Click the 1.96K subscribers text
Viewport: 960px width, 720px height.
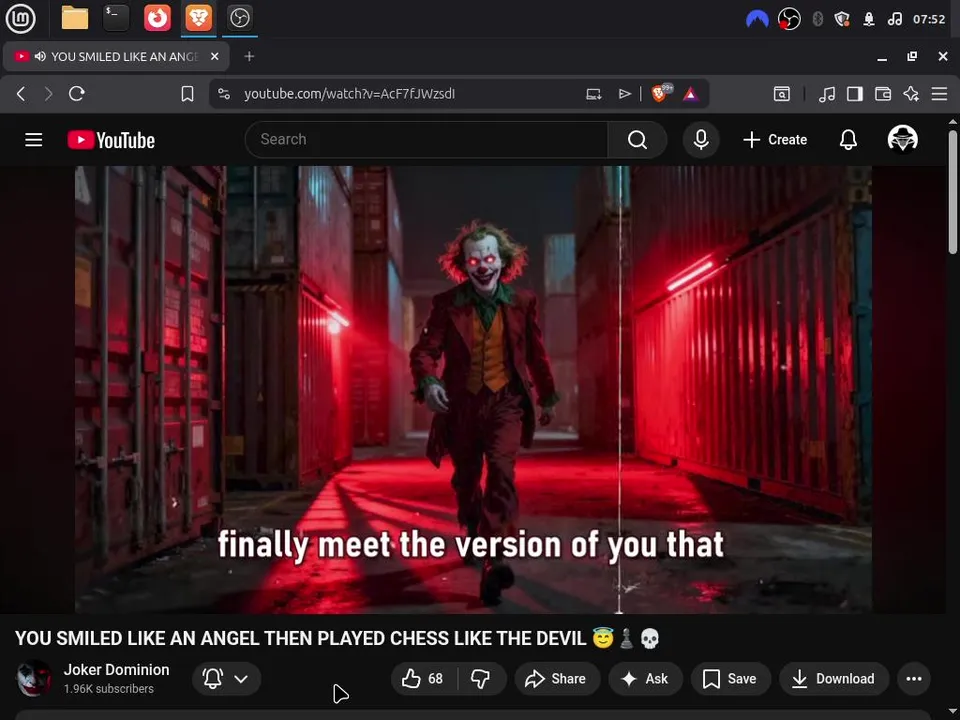click(x=108, y=689)
